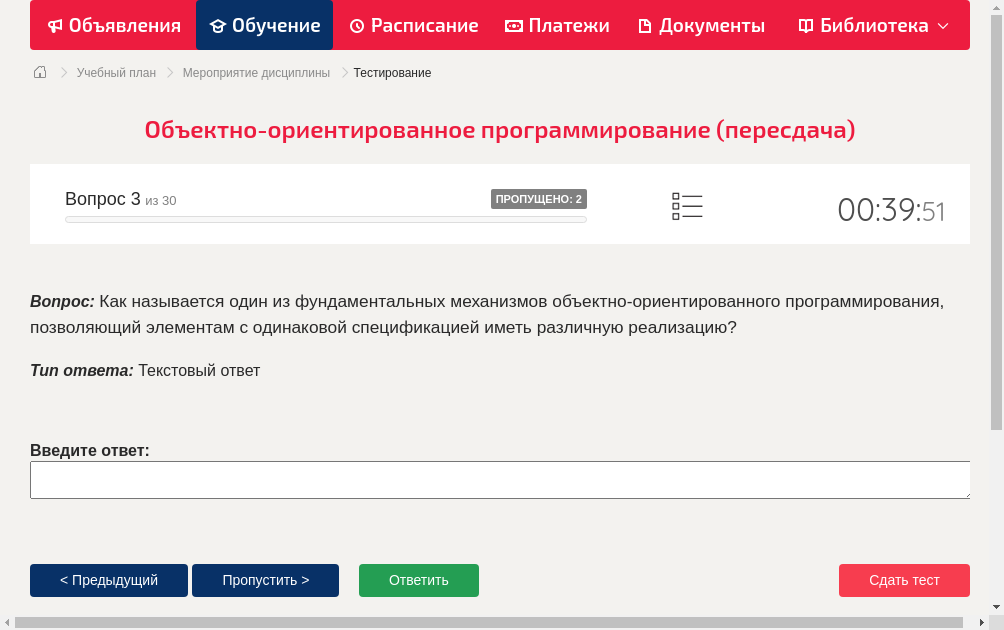The height and width of the screenshot is (630, 1004).
Task: Click the document icon on Документы
Action: [x=646, y=25]
